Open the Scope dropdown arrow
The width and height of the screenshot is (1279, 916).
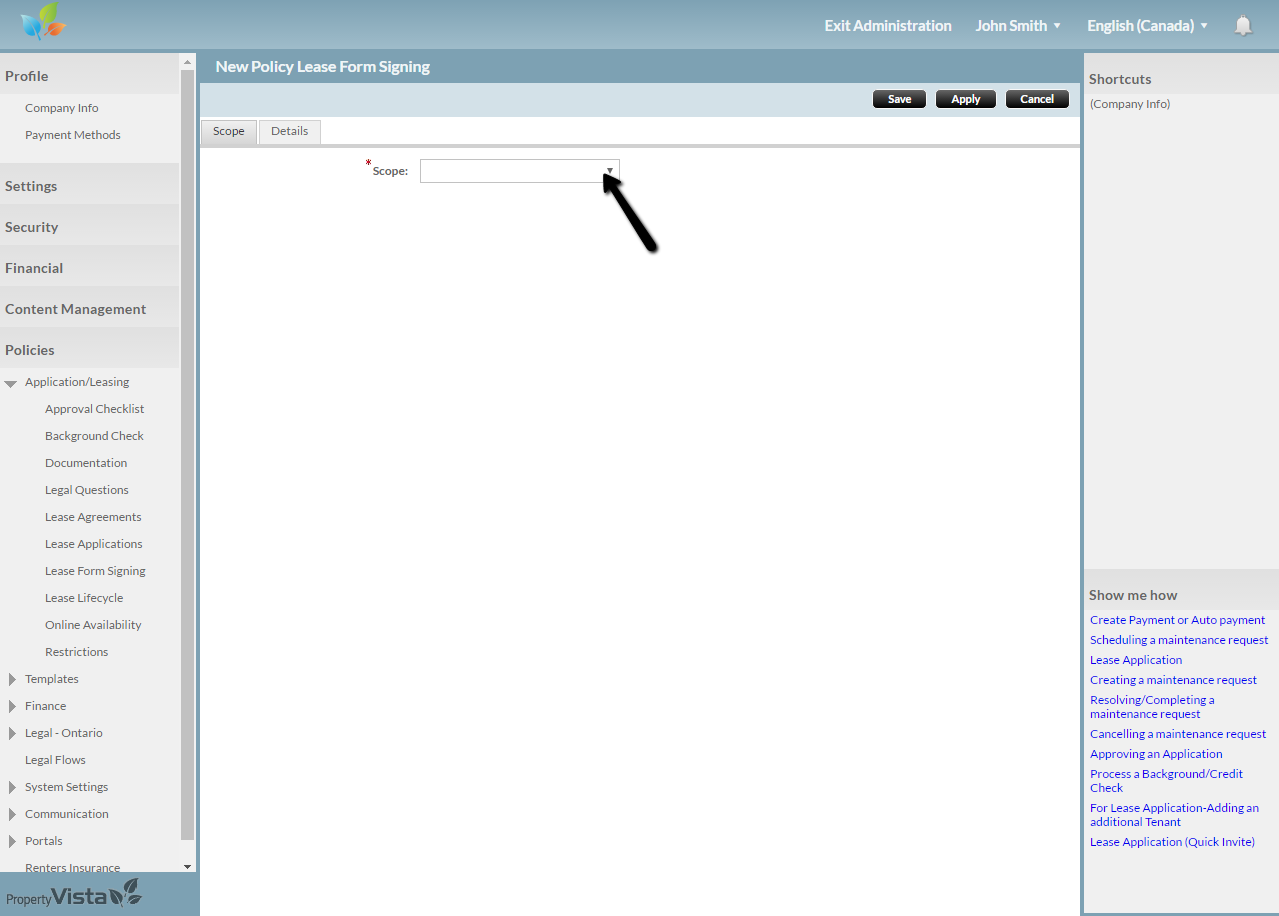coord(609,171)
